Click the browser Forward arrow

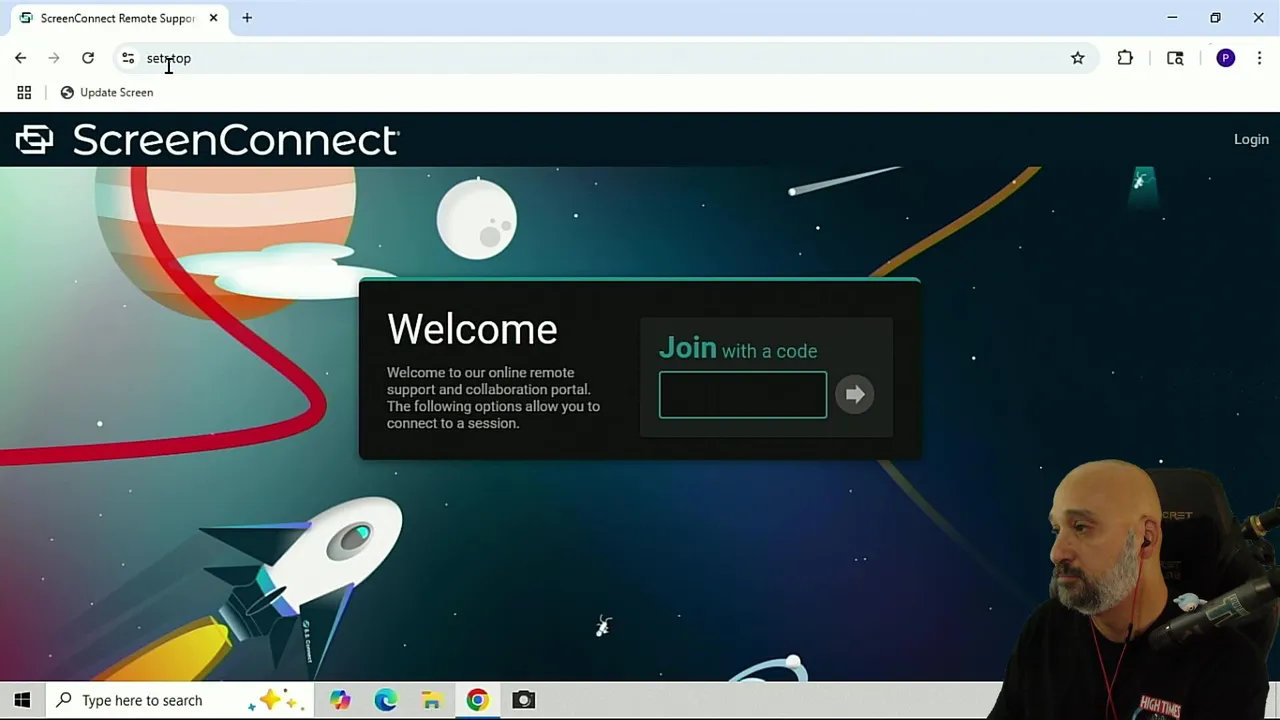pyautogui.click(x=54, y=58)
